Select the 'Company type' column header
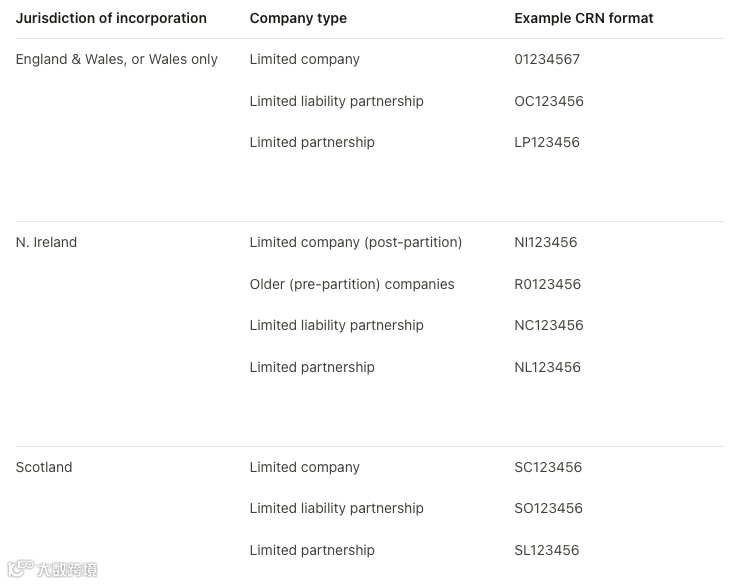 (x=298, y=18)
